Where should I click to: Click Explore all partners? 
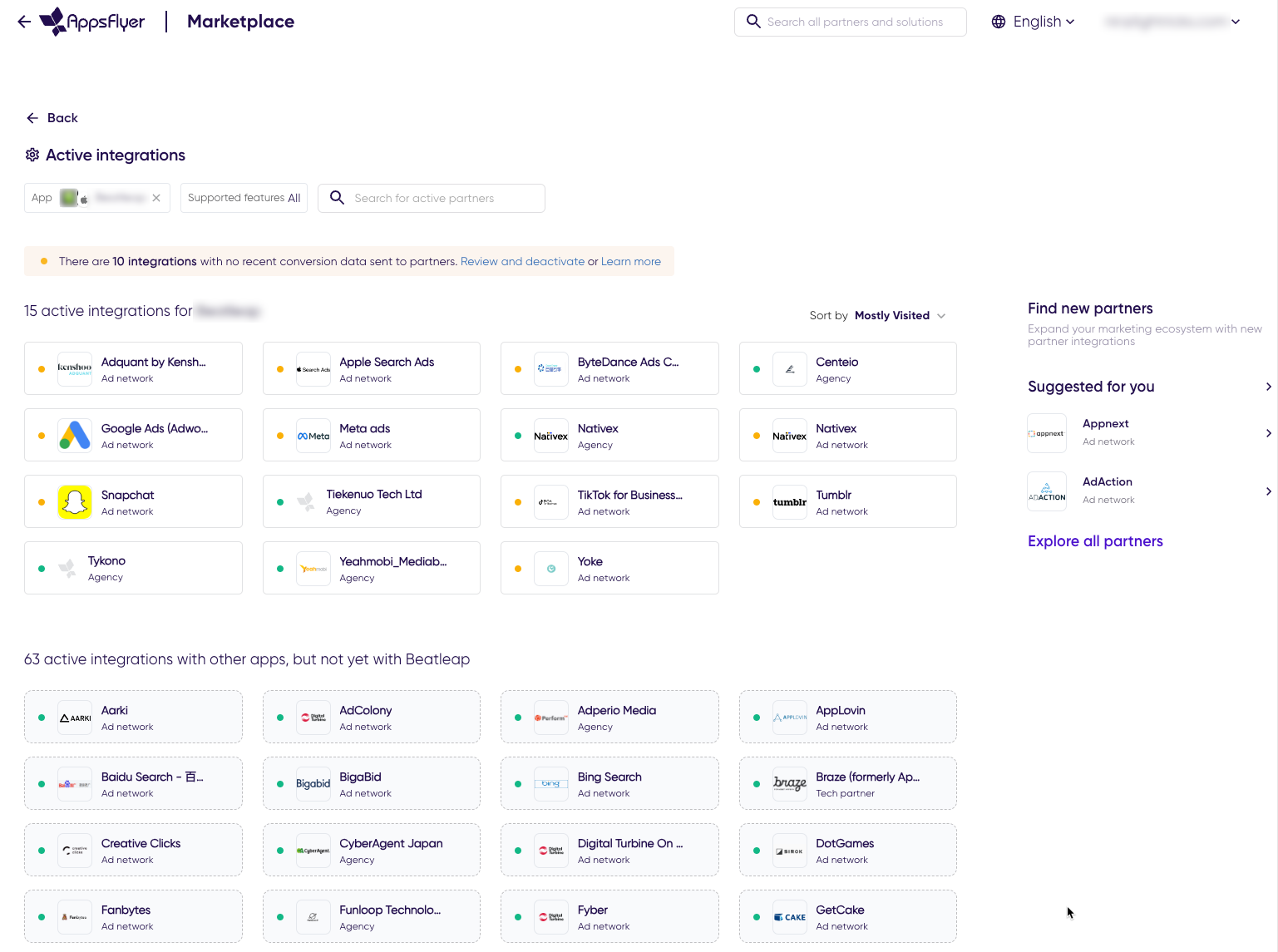pos(1095,541)
